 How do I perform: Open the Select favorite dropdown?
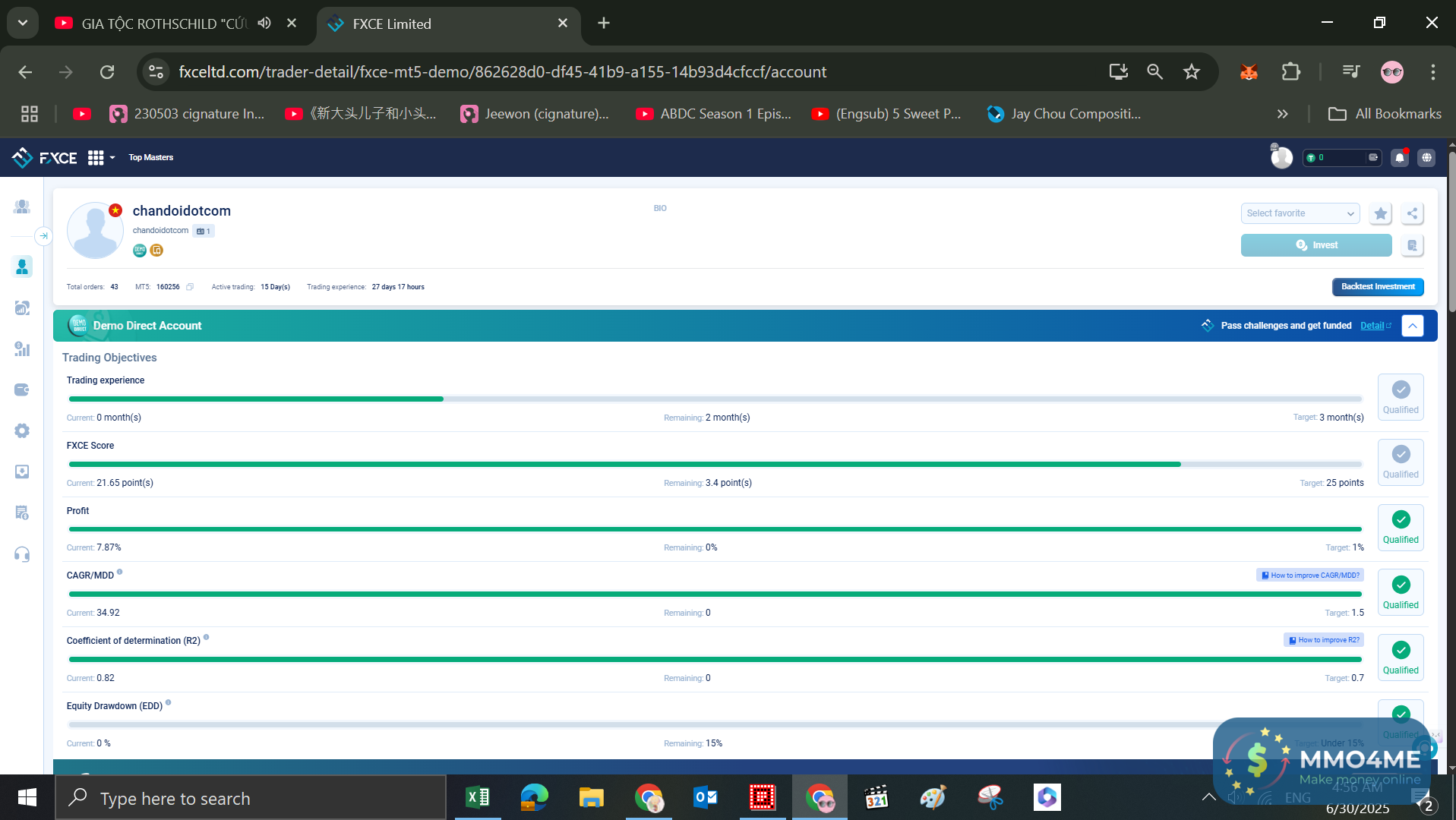(x=1300, y=213)
